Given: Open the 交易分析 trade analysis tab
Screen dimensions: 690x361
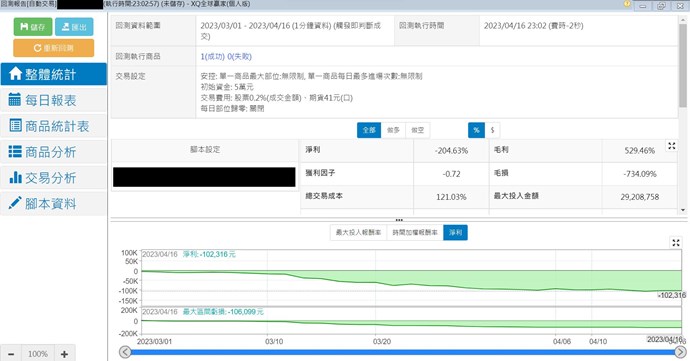Looking at the screenshot, I should click(x=53, y=178).
